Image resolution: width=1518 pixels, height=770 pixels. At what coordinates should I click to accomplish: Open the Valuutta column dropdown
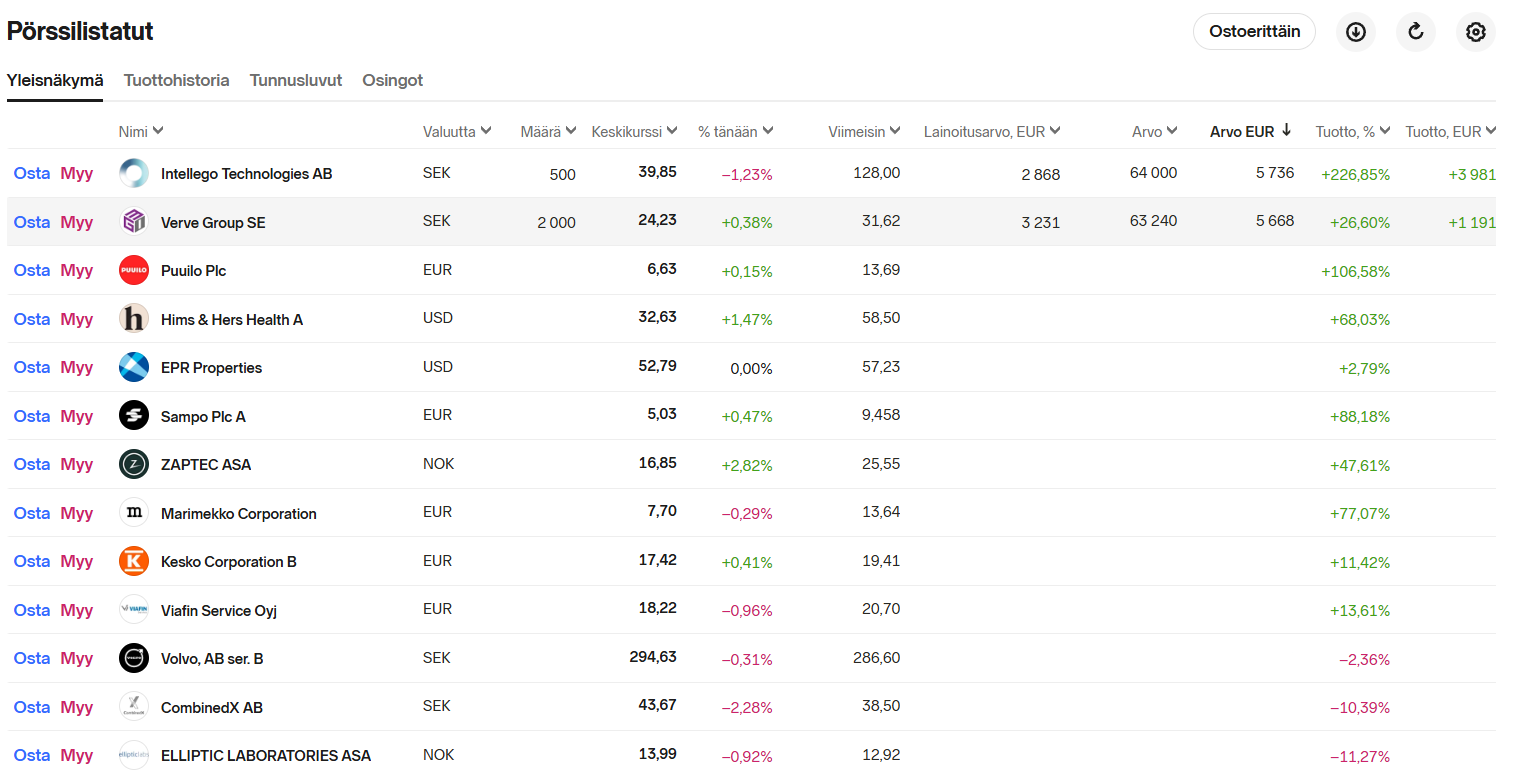(x=486, y=131)
